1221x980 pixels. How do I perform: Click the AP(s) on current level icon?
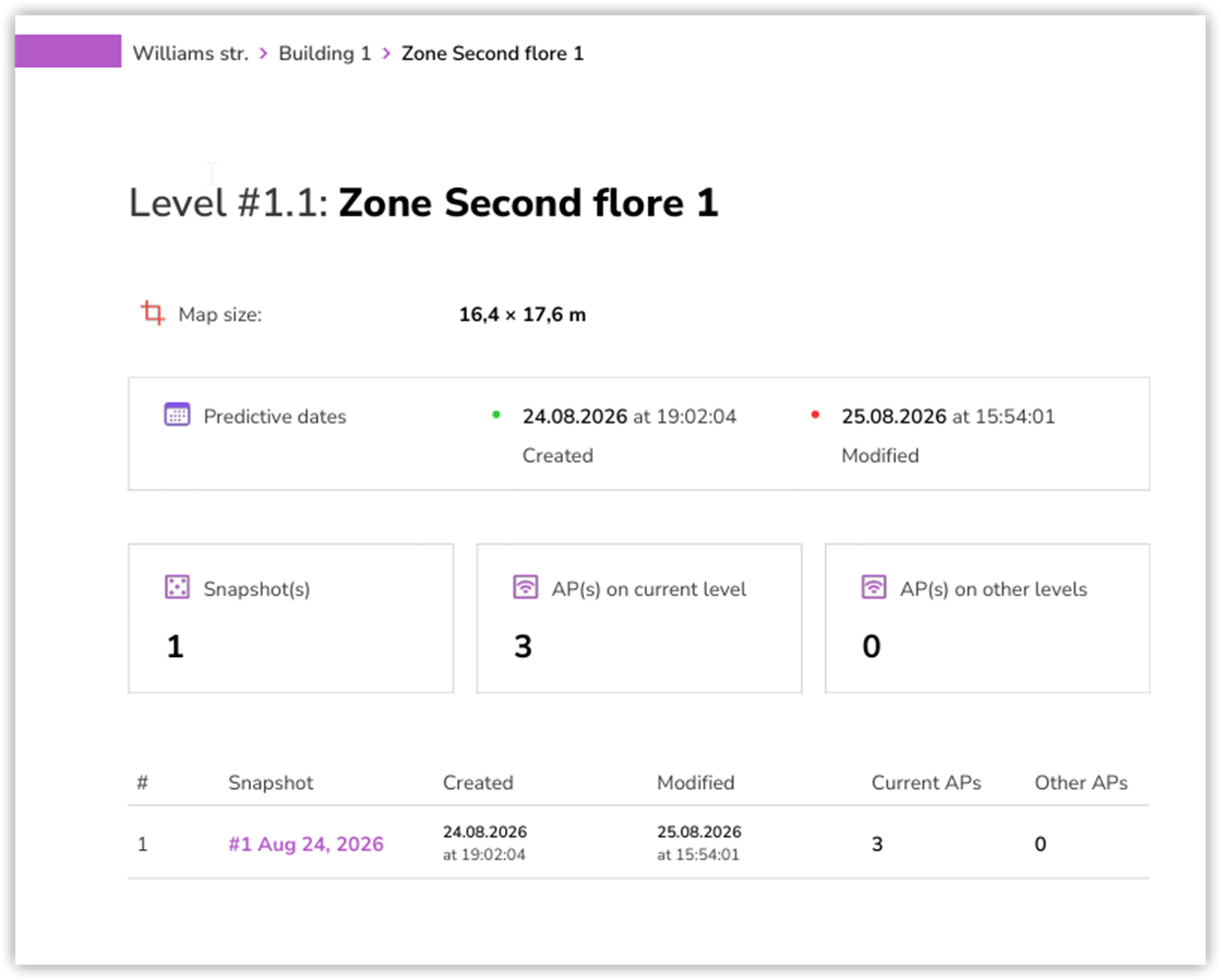click(x=526, y=588)
